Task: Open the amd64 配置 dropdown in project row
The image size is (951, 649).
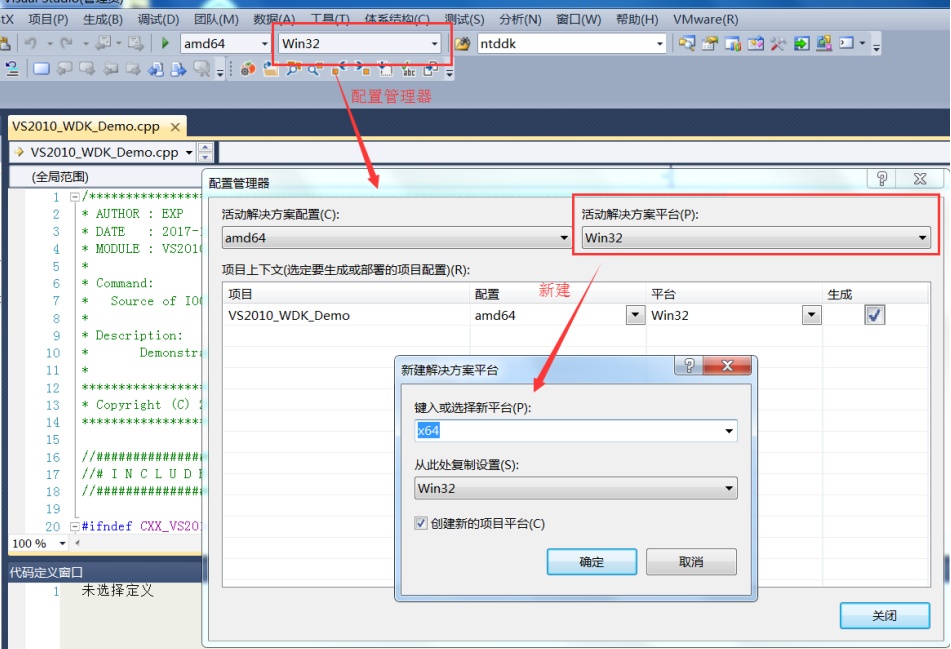Action: click(635, 315)
